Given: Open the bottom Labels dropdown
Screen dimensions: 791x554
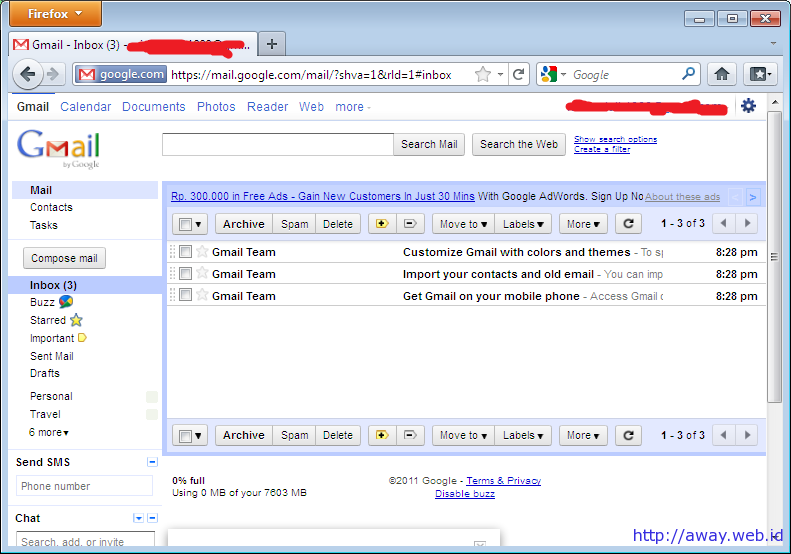Looking at the screenshot, I should pos(523,435).
